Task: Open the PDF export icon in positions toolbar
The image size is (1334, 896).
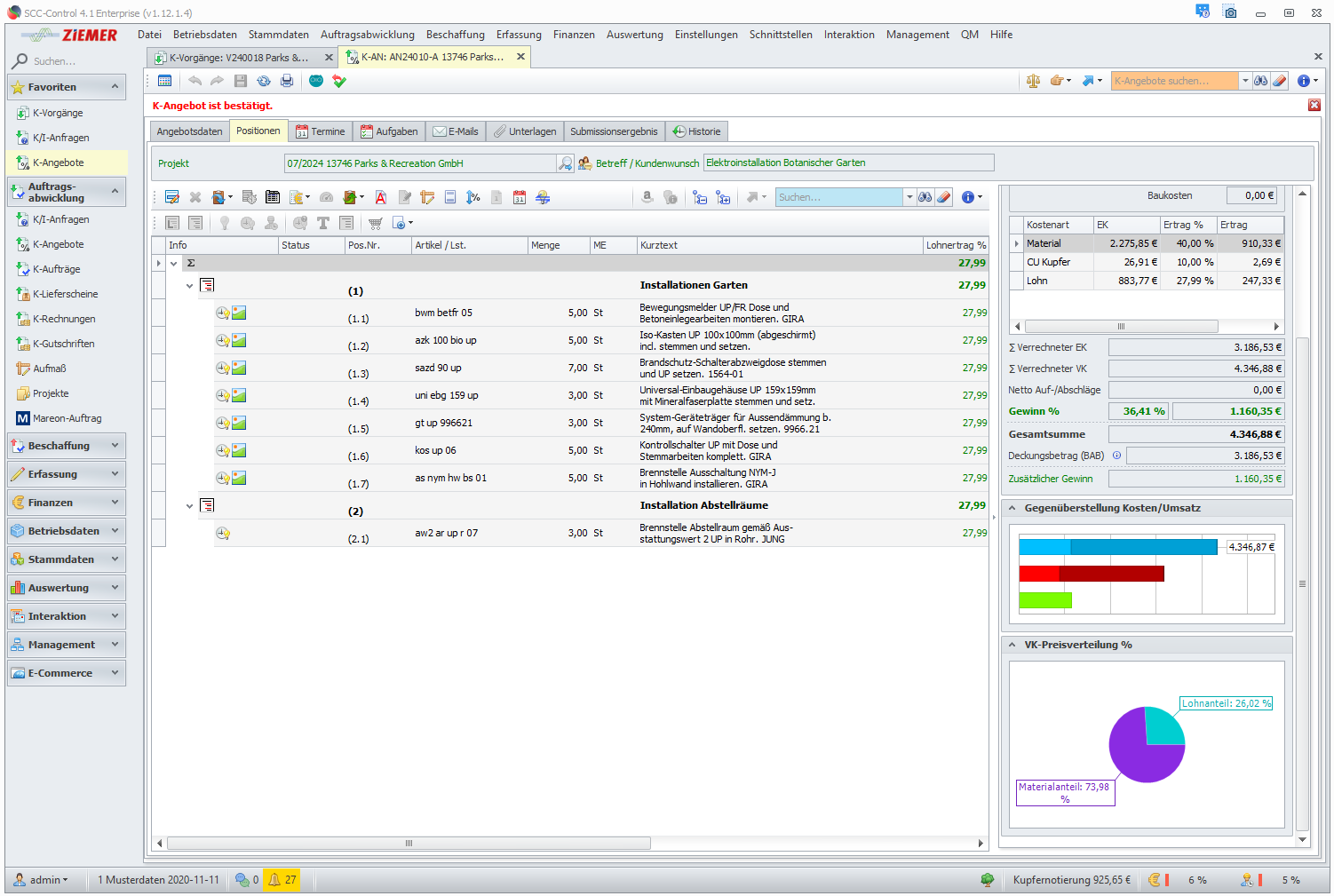Action: click(381, 197)
